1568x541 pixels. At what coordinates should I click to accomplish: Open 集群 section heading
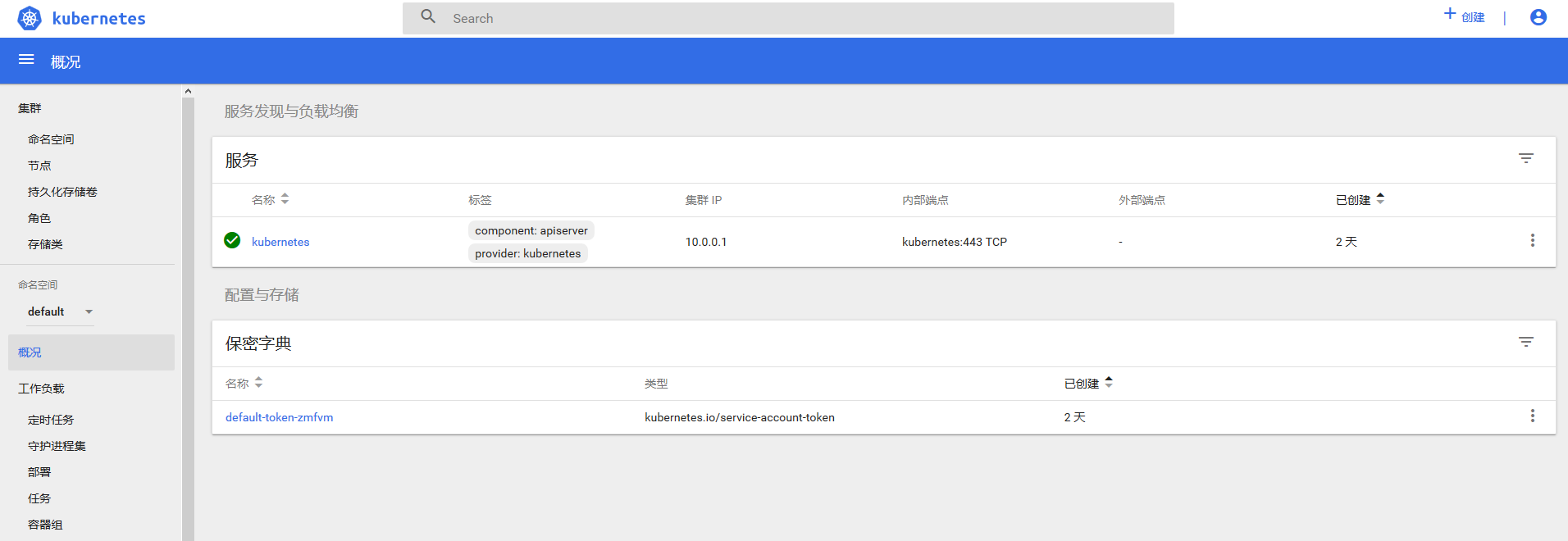pos(30,108)
